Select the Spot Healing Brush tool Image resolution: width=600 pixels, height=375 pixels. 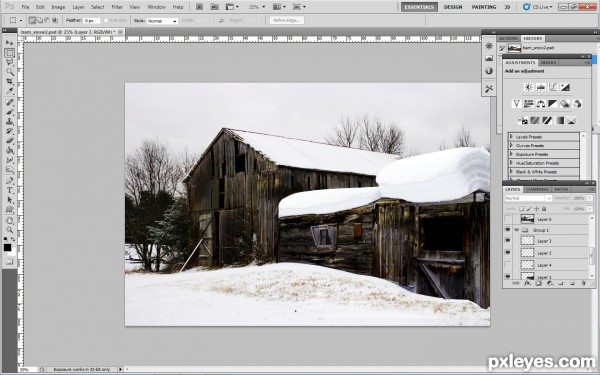(x=10, y=102)
